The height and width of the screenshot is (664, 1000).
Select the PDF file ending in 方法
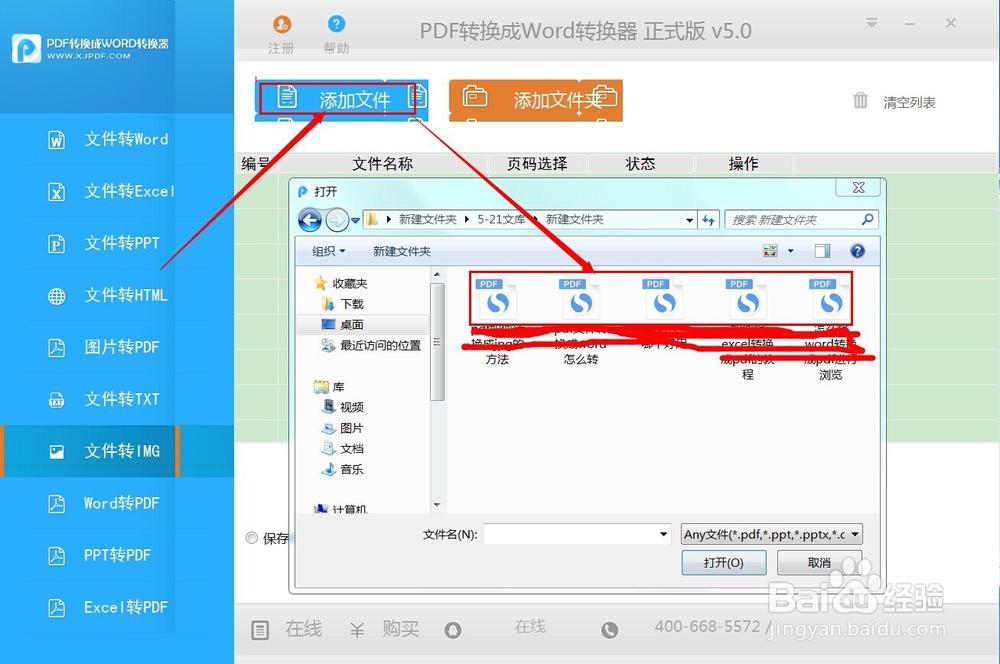coord(497,321)
